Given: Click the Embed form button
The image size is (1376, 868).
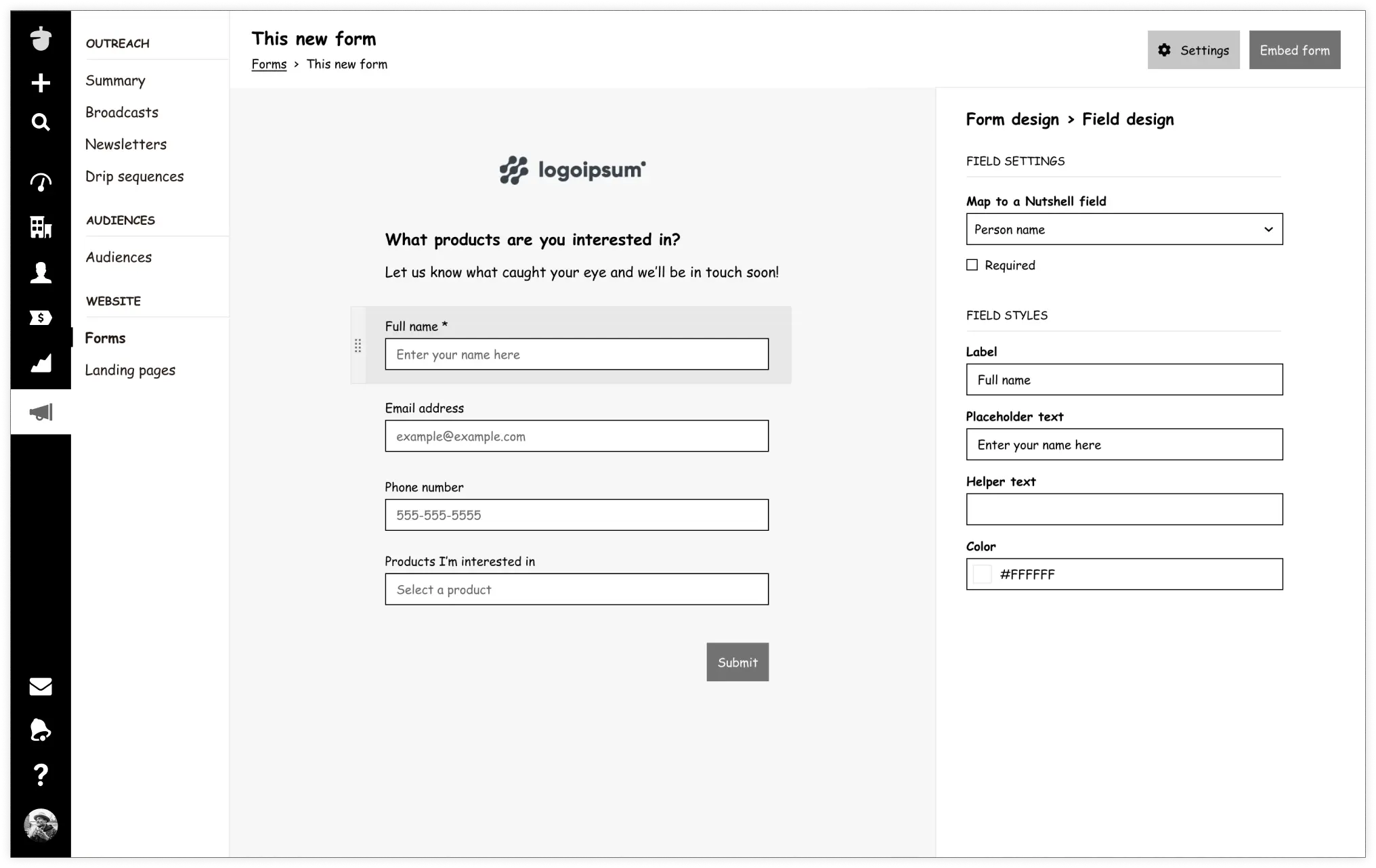Looking at the screenshot, I should tap(1294, 50).
